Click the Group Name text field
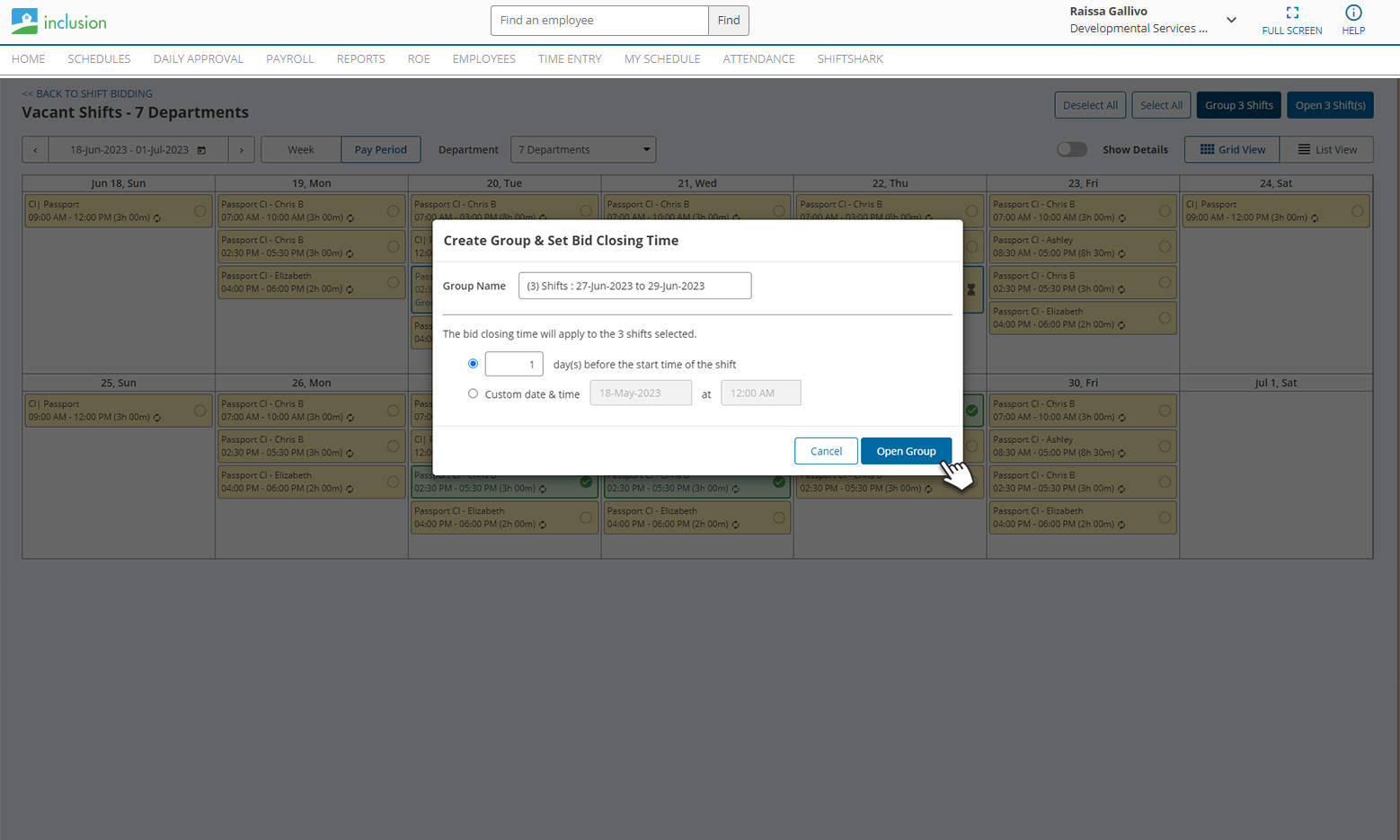The height and width of the screenshot is (840, 1400). 634,286
